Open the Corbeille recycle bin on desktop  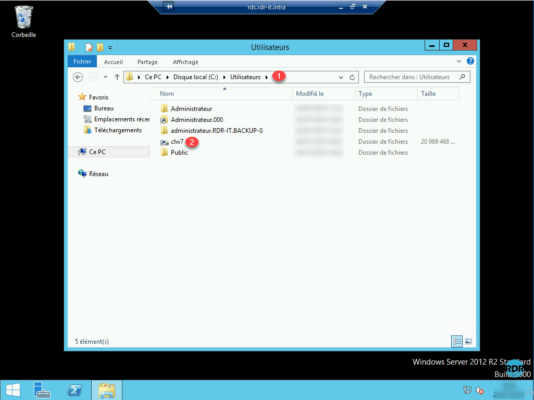23,21
